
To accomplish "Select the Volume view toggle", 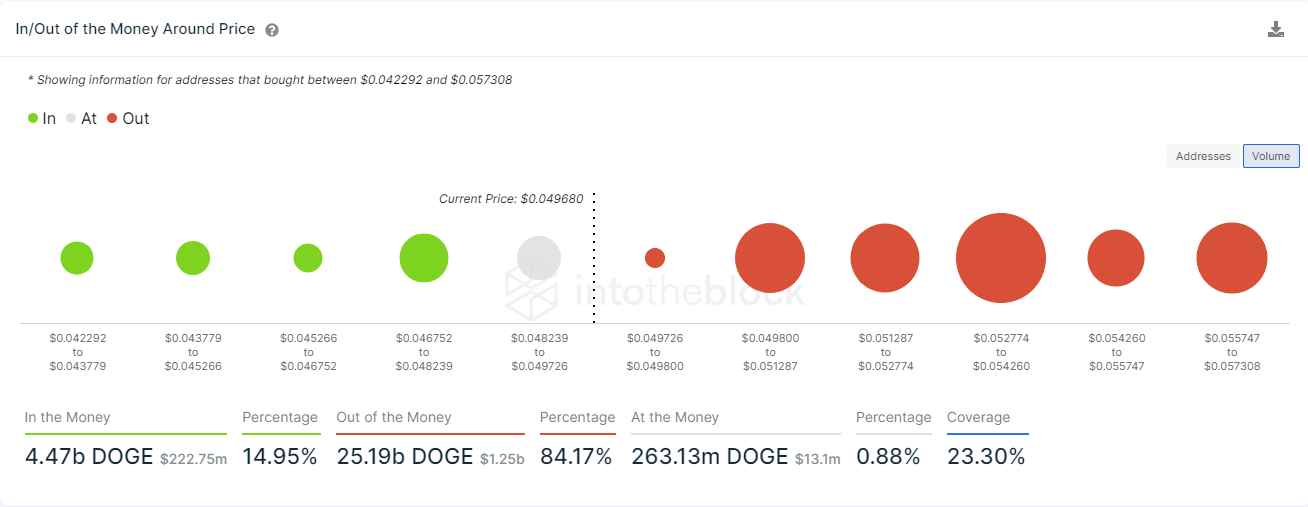I will pyautogui.click(x=1271, y=156).
